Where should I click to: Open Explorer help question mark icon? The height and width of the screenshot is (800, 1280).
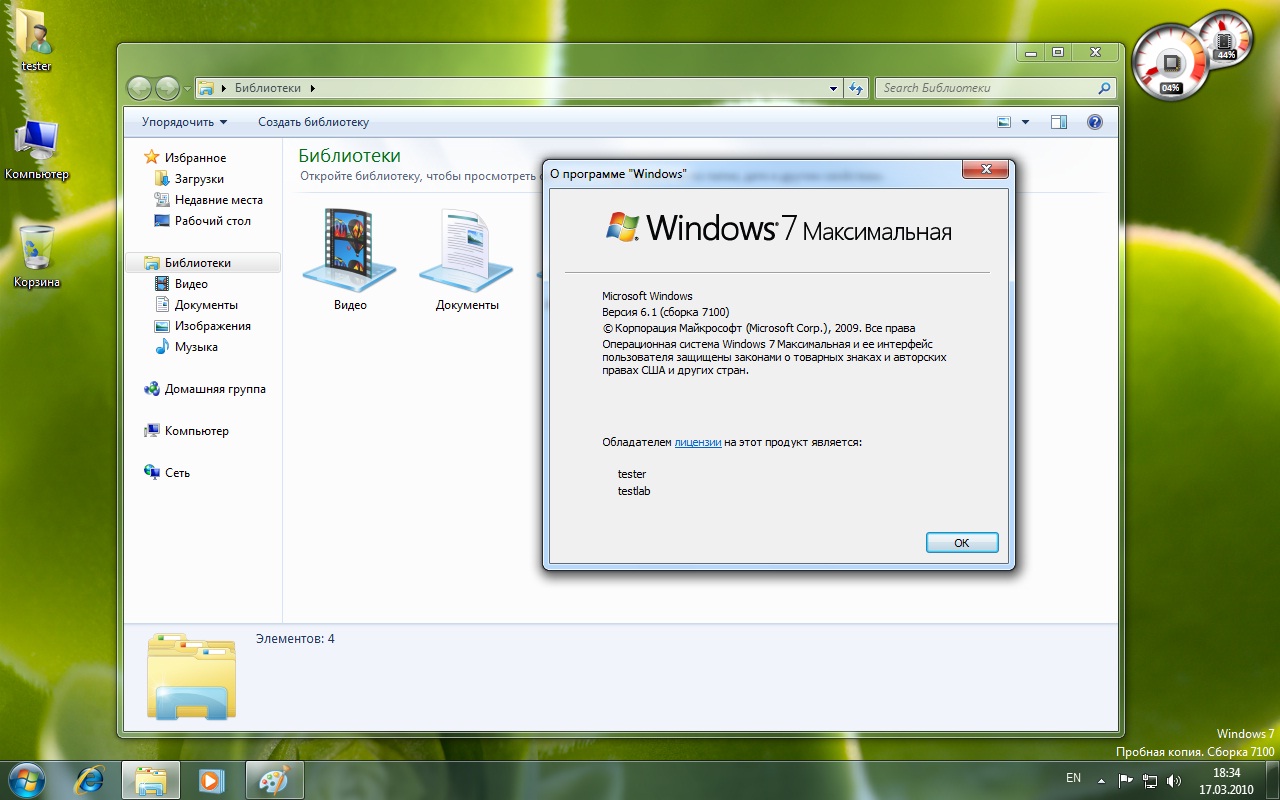point(1094,122)
